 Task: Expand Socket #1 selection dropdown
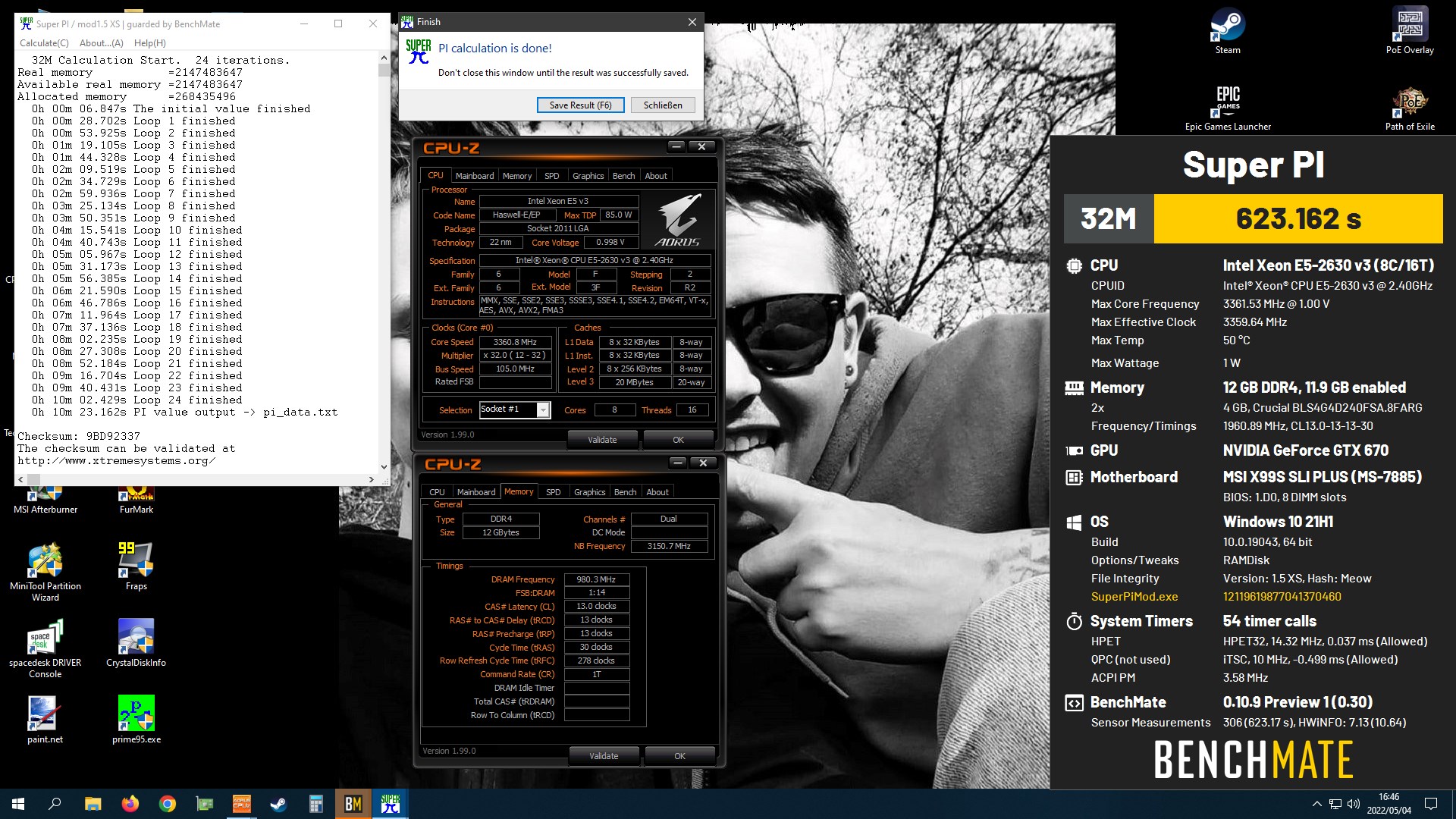point(543,409)
